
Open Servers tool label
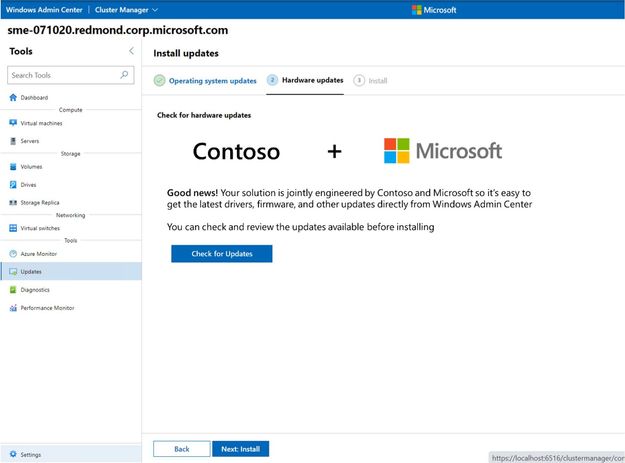[30, 141]
